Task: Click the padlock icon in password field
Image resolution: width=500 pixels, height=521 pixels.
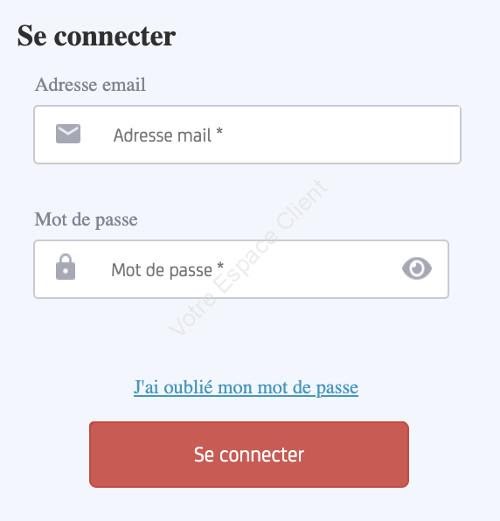Action: pyautogui.click(x=65, y=267)
